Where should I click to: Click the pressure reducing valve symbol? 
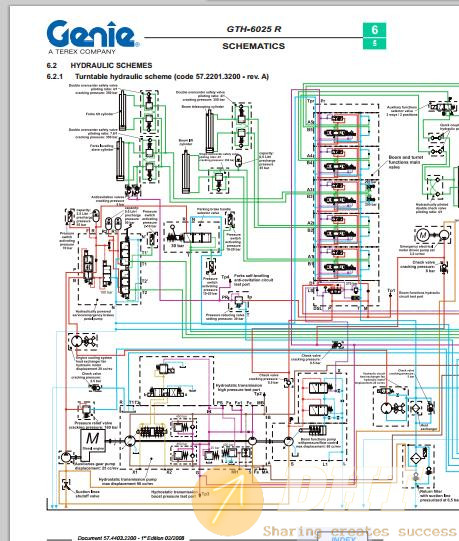[x=238, y=301]
